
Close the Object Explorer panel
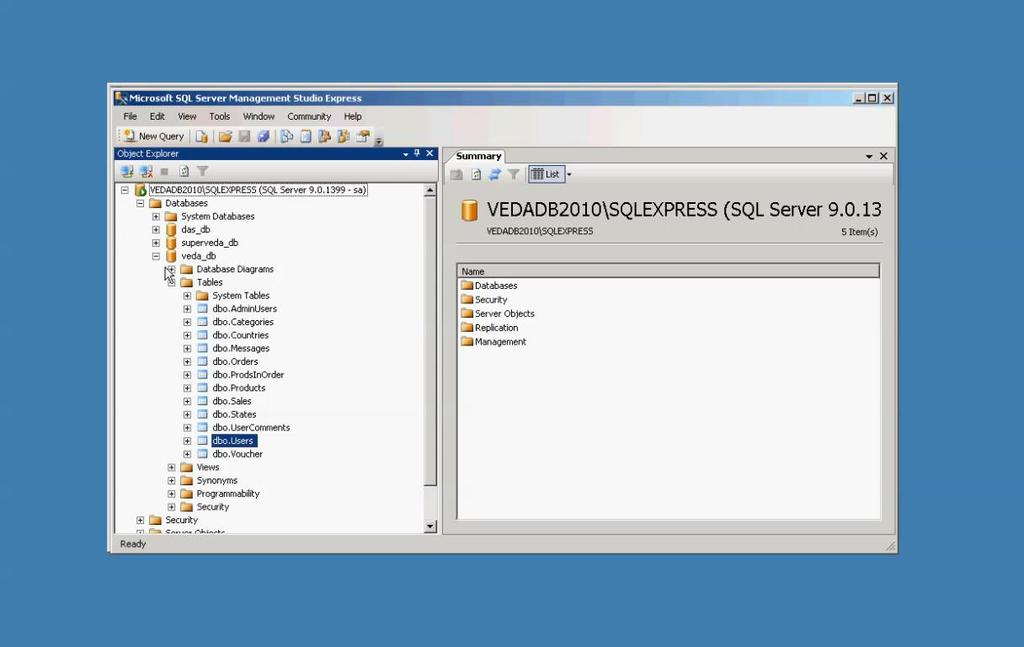[x=430, y=153]
